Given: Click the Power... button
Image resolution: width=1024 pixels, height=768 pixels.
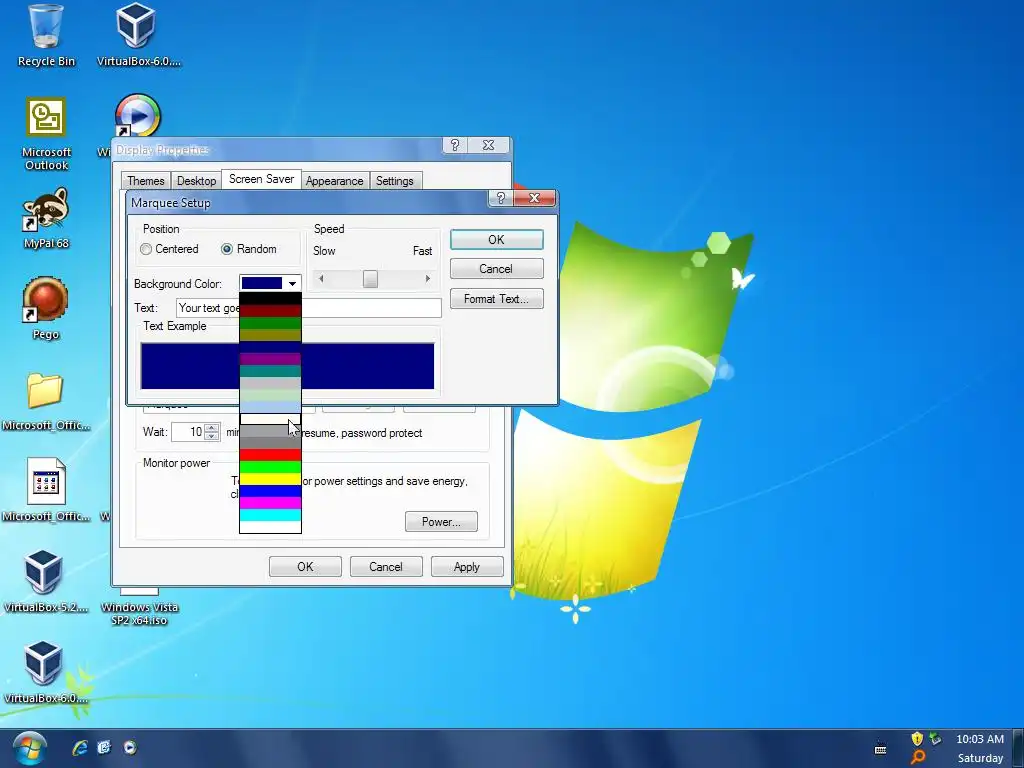Looking at the screenshot, I should pyautogui.click(x=441, y=522).
